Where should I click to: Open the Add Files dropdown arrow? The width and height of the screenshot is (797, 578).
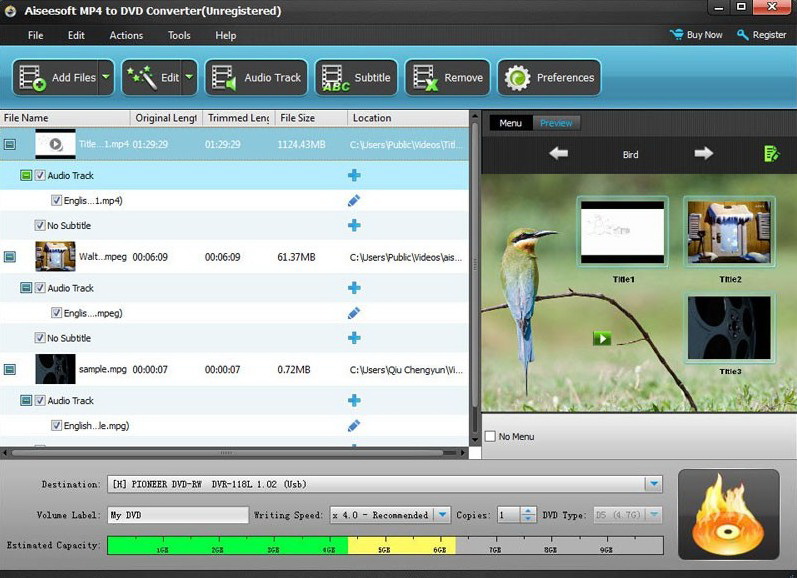tap(106, 78)
